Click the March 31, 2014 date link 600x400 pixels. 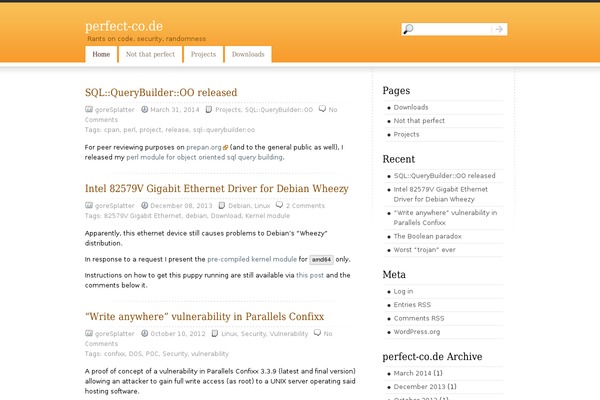point(175,109)
